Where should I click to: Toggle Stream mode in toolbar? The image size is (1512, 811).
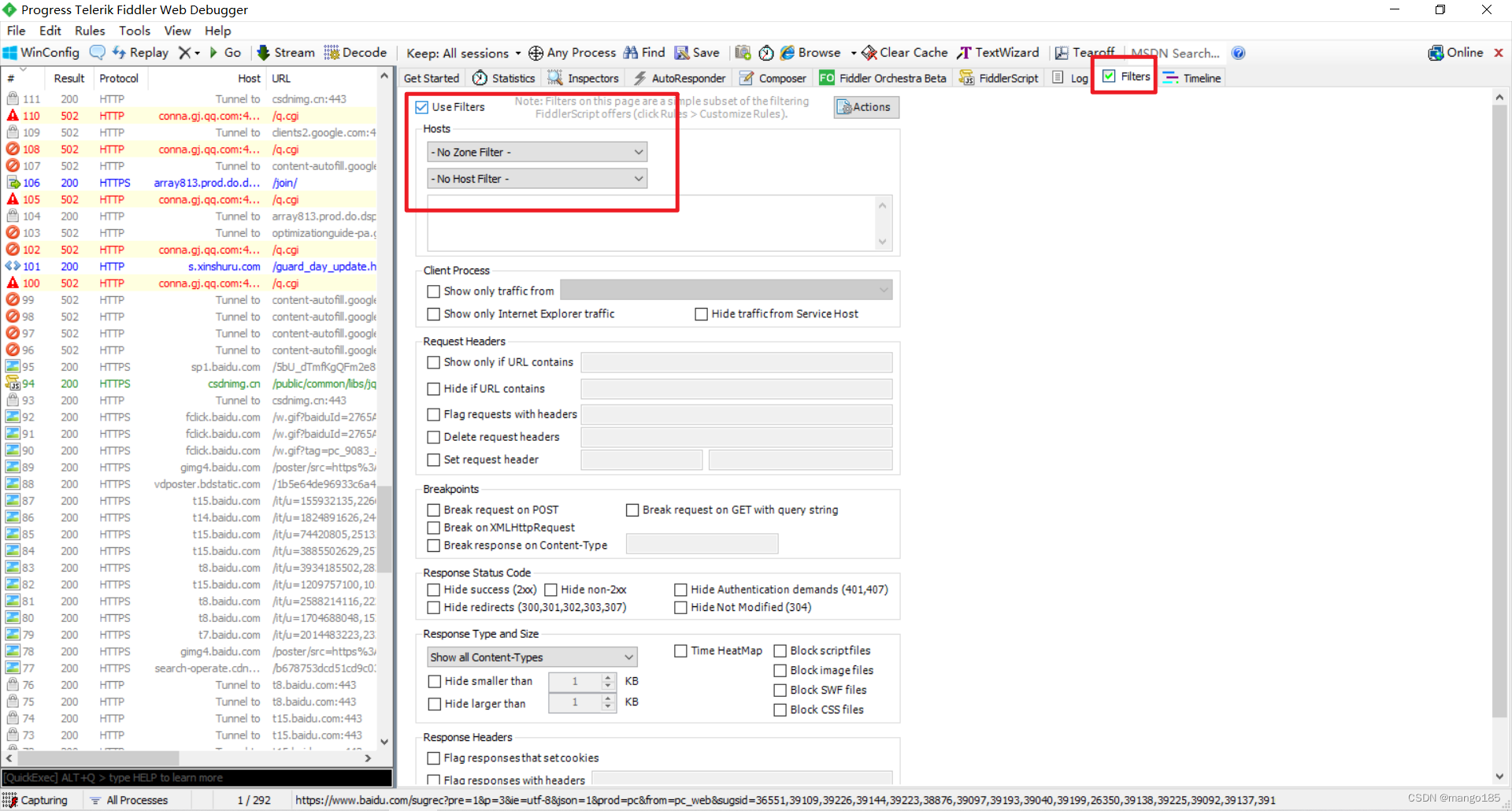(286, 53)
